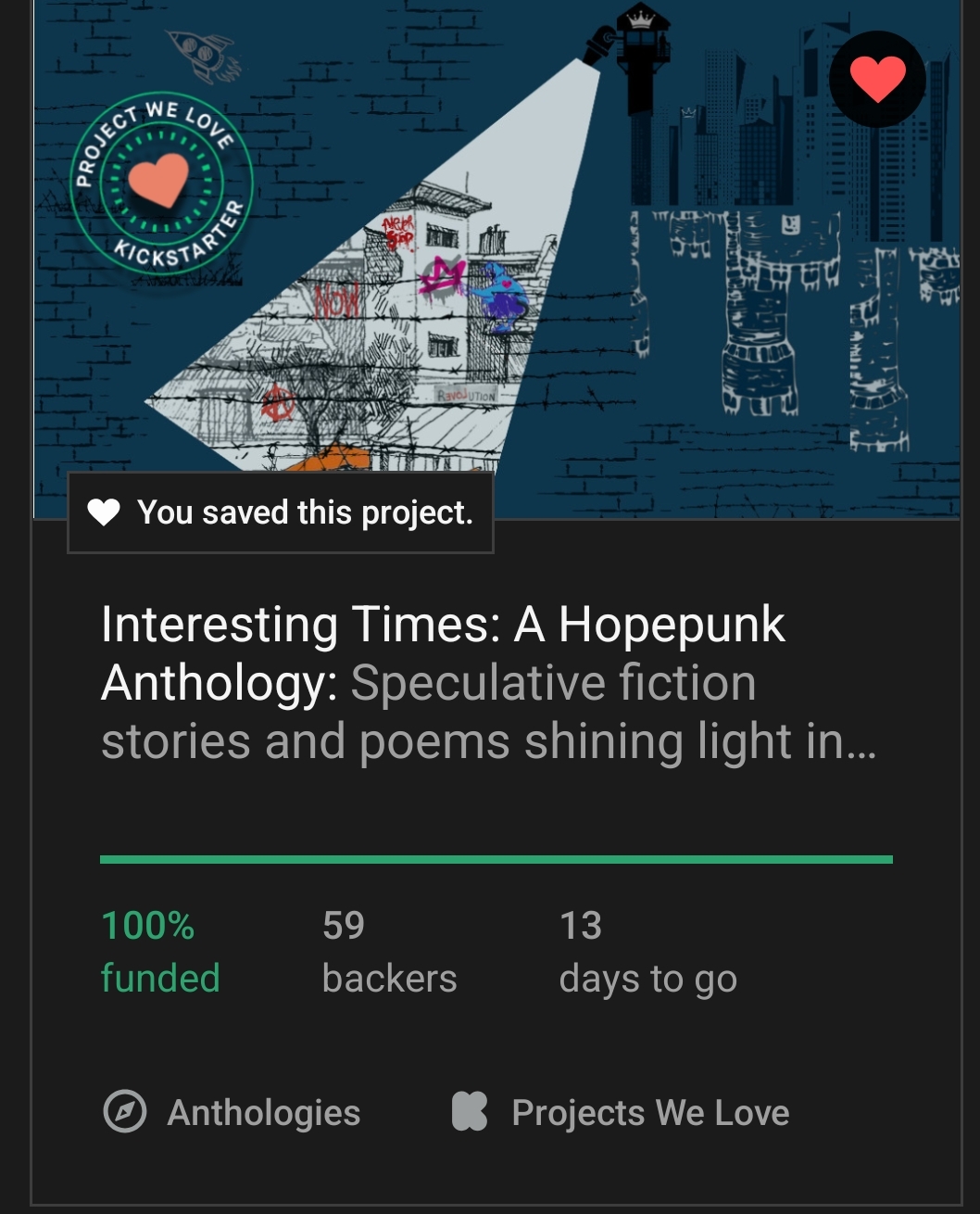Click the 100% funded stat
This screenshot has width=980, height=1214.
(159, 951)
